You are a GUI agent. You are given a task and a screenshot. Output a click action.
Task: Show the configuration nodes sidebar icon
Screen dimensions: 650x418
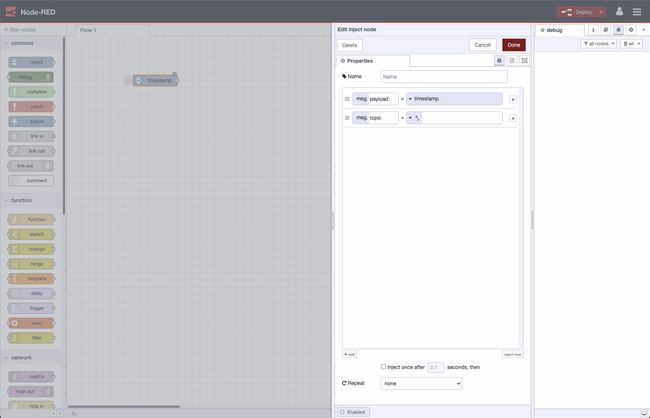click(631, 30)
